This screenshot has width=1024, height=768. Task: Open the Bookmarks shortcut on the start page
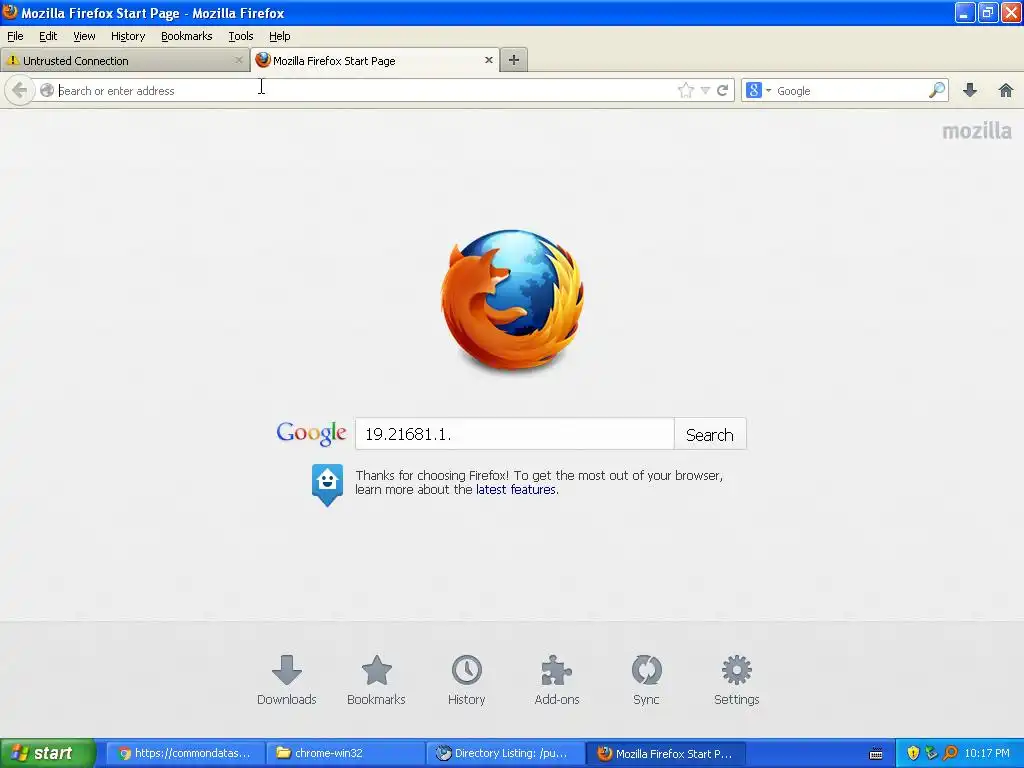tap(376, 680)
